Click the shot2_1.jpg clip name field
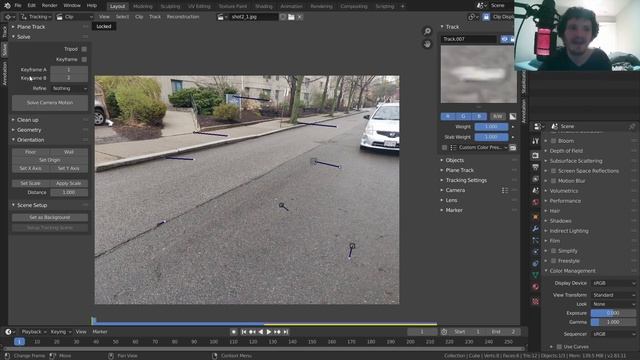Viewport: 640px width, 360px height. coord(253,17)
